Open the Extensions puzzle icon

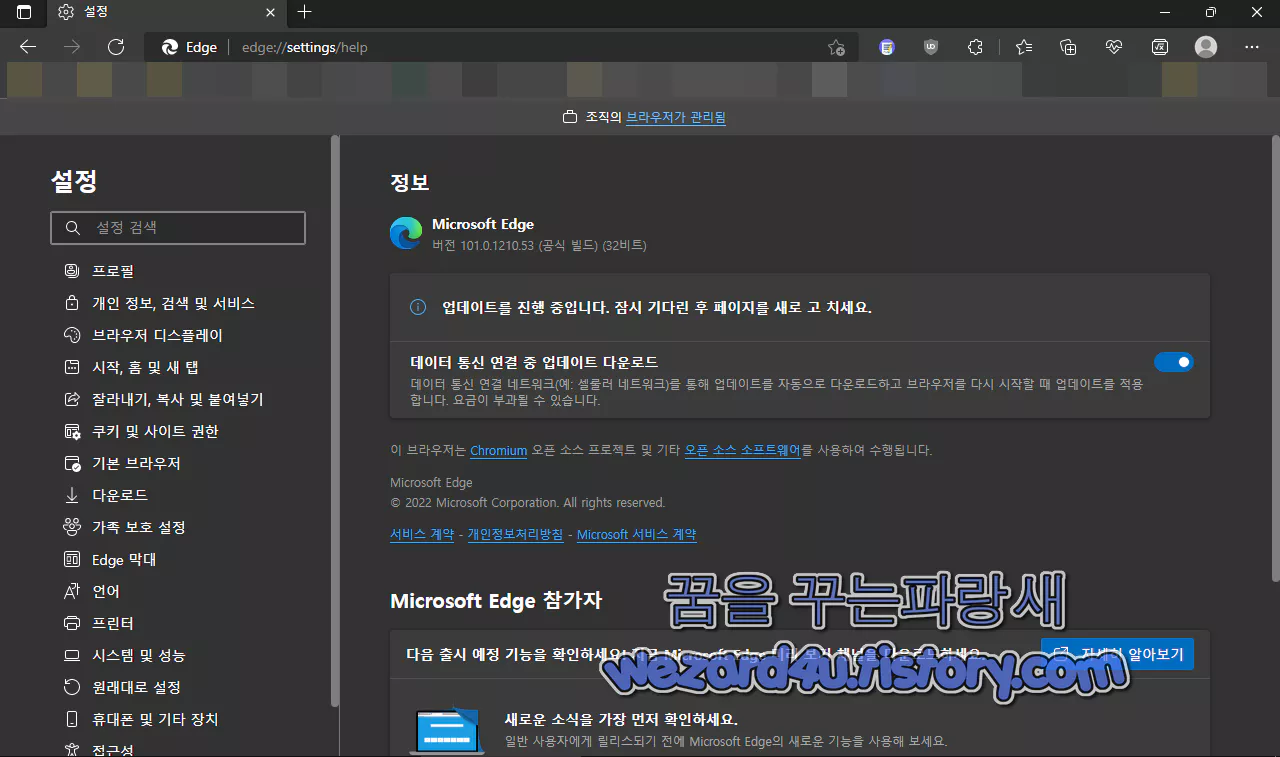tap(975, 46)
